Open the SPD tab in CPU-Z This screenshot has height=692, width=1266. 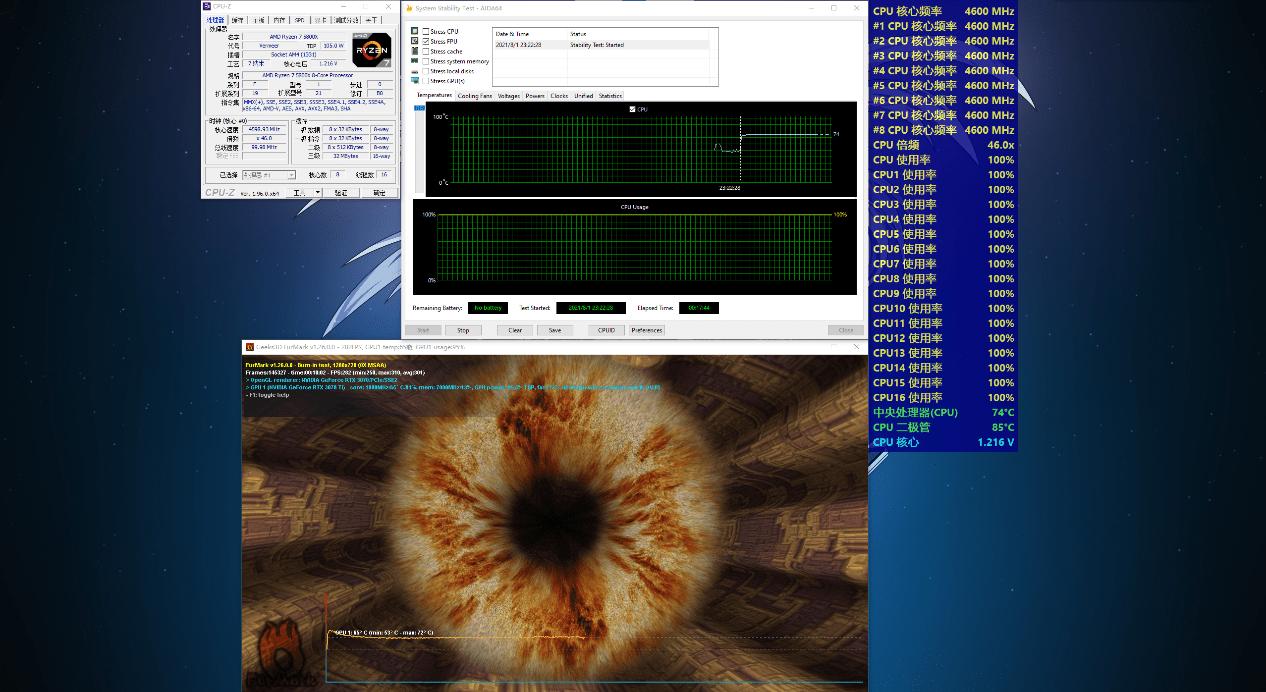(x=299, y=20)
